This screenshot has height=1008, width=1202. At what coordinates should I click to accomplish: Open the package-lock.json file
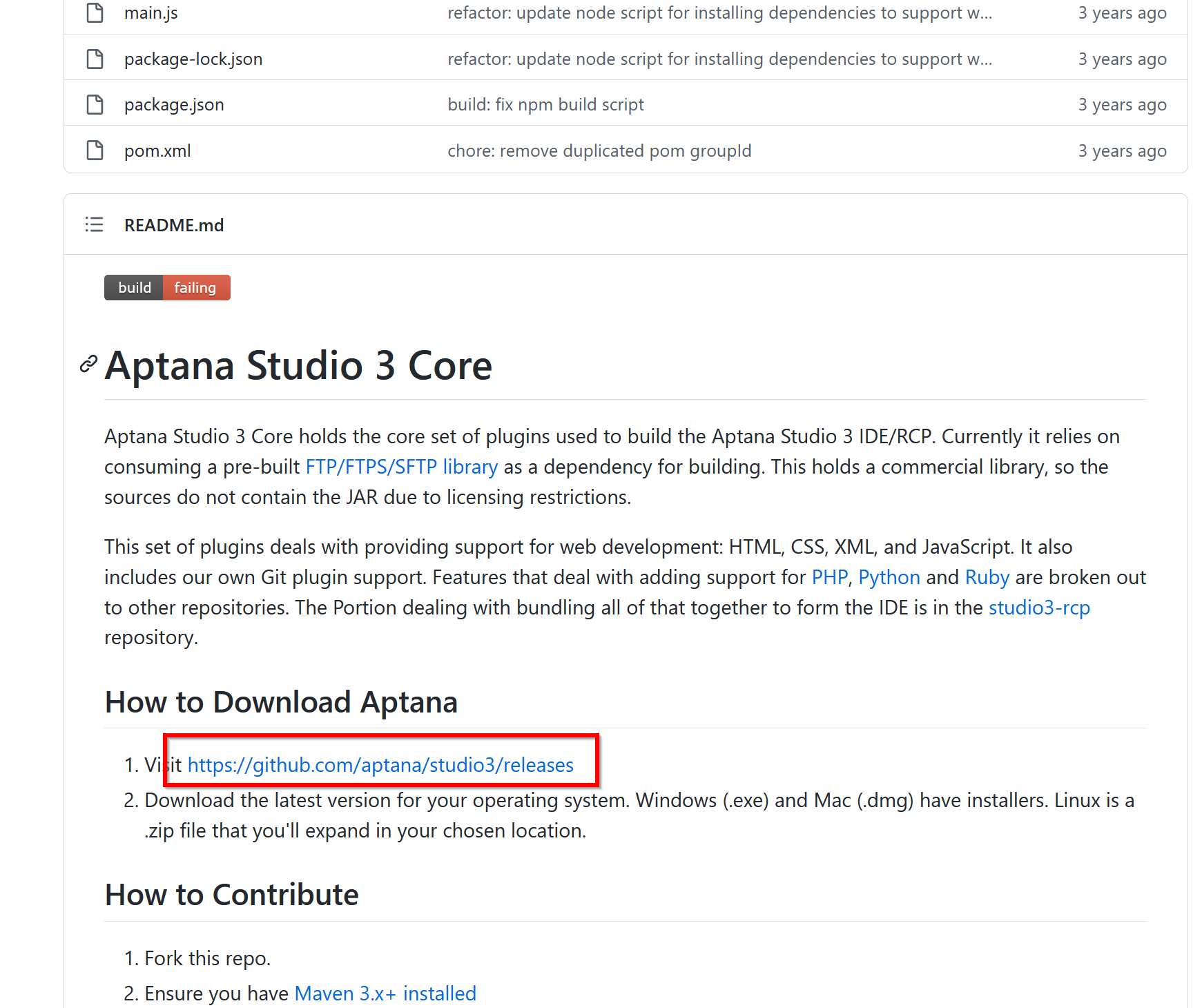[x=193, y=59]
